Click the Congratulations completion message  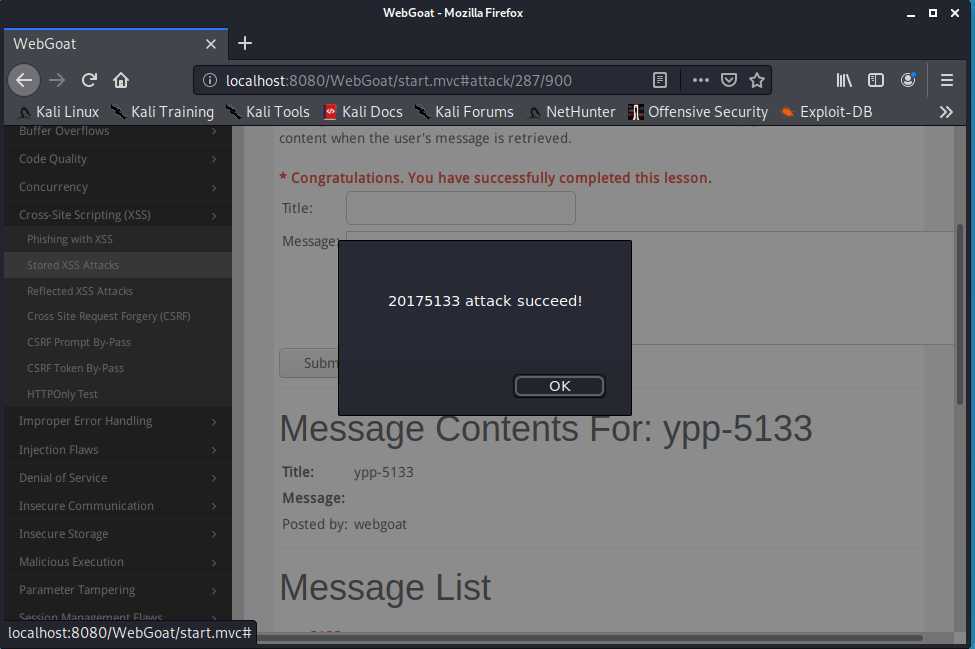click(x=496, y=178)
